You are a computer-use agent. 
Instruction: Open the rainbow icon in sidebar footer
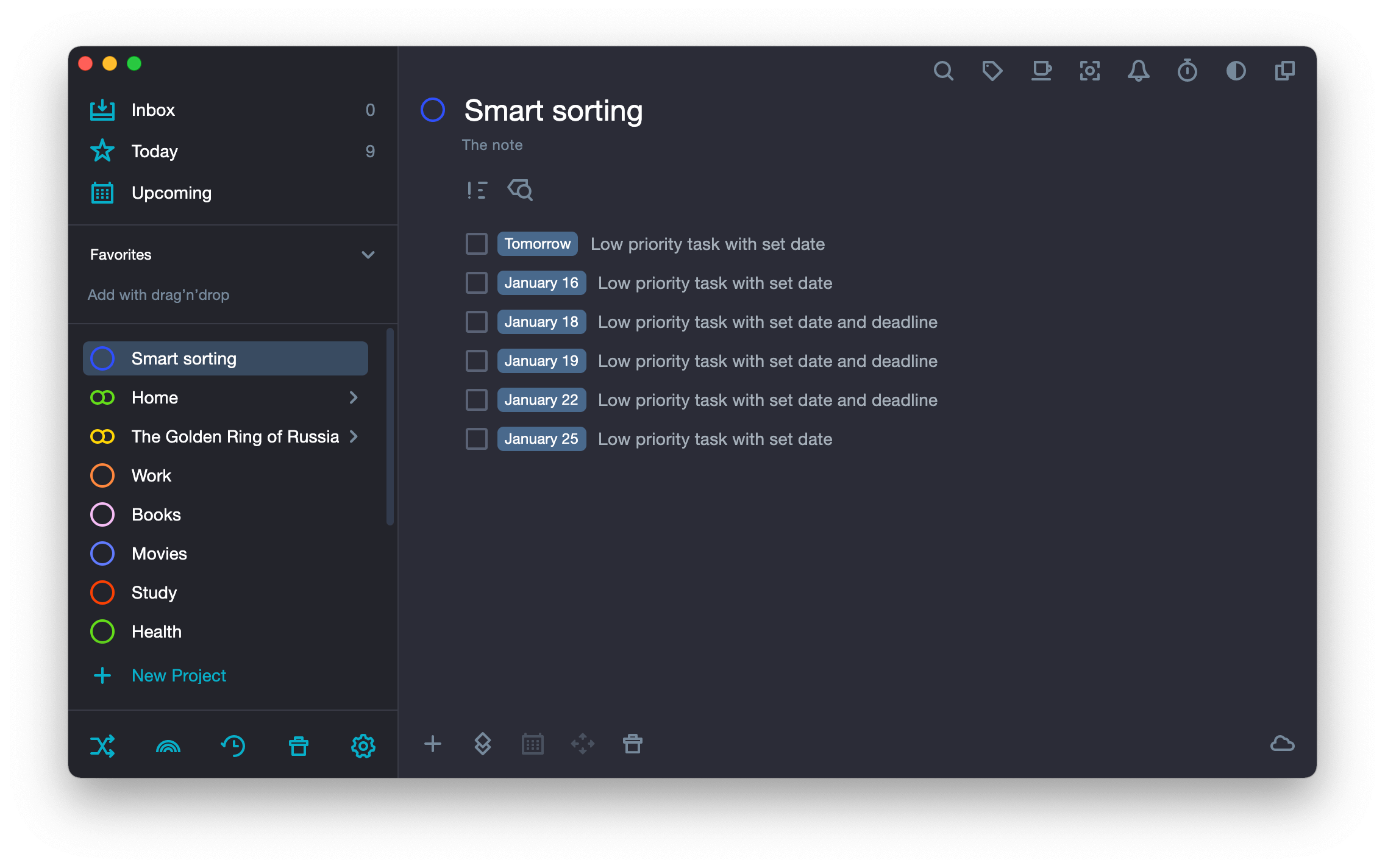click(x=168, y=746)
